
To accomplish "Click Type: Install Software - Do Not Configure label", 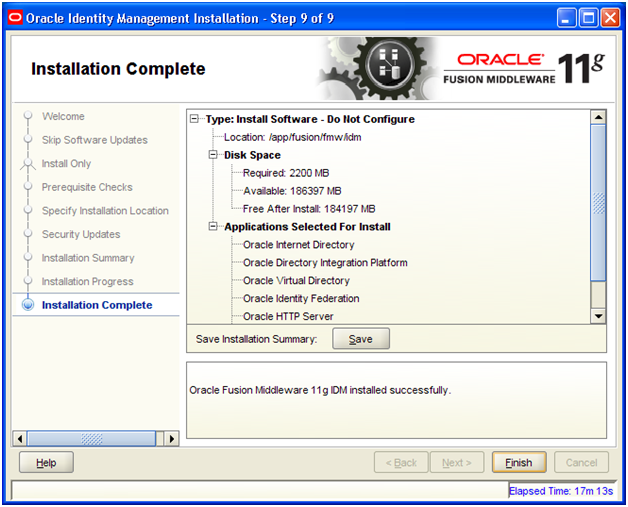I will [x=310, y=119].
